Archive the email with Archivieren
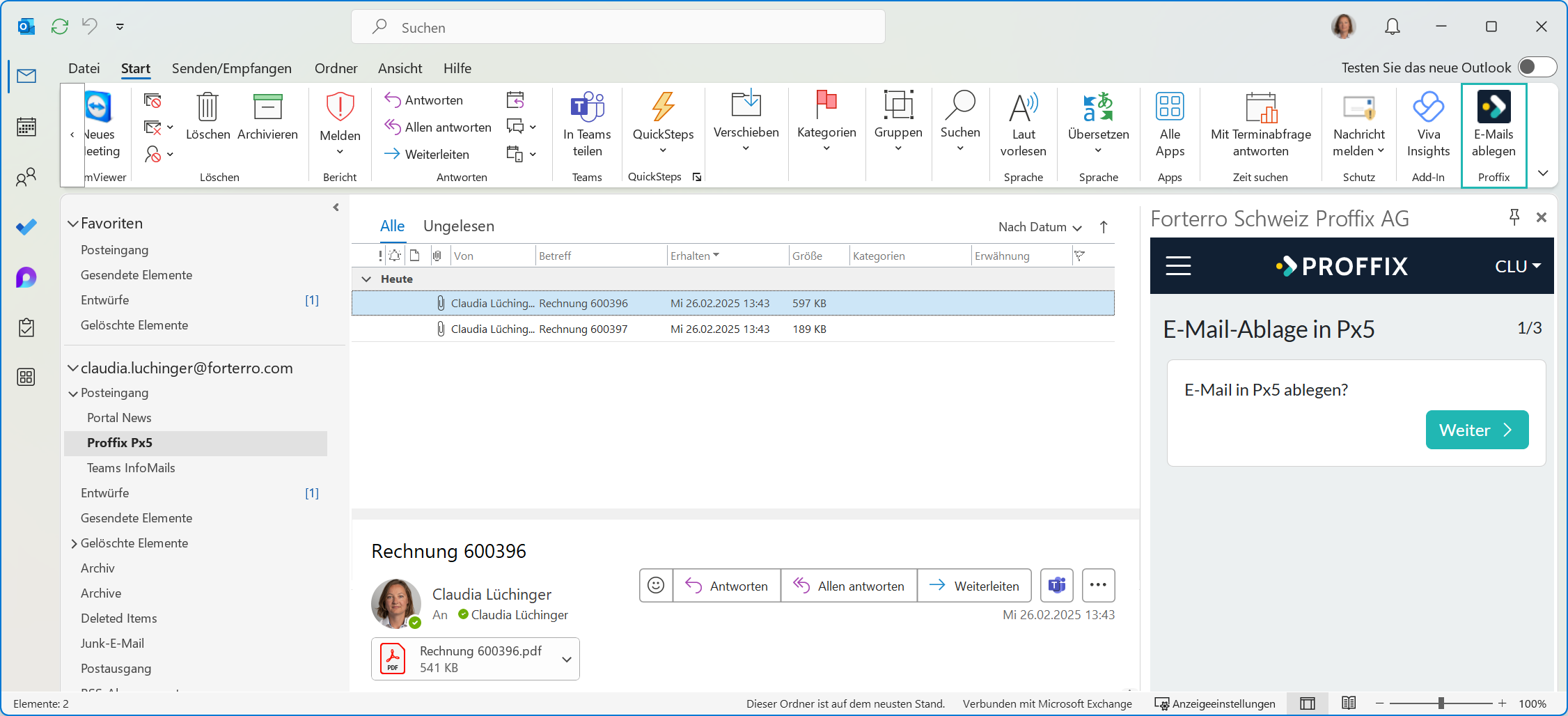The width and height of the screenshot is (1568, 716). 267,117
